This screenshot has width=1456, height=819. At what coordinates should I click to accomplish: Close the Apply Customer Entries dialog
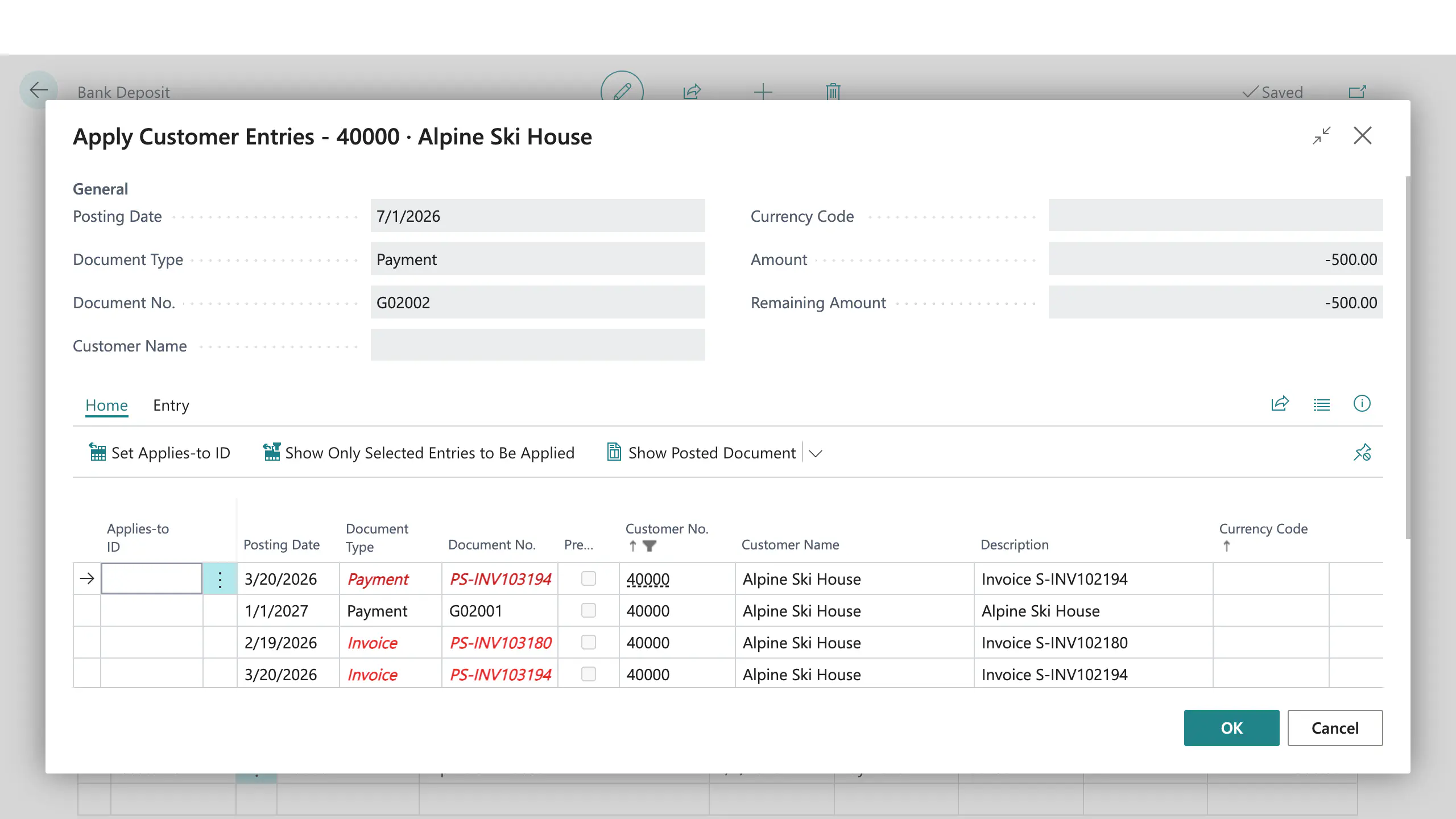(1362, 135)
